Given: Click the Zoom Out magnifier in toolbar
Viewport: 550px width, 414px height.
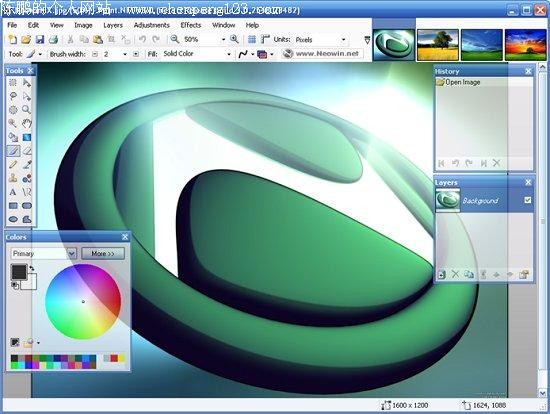Looking at the screenshot, I should coord(174,39).
